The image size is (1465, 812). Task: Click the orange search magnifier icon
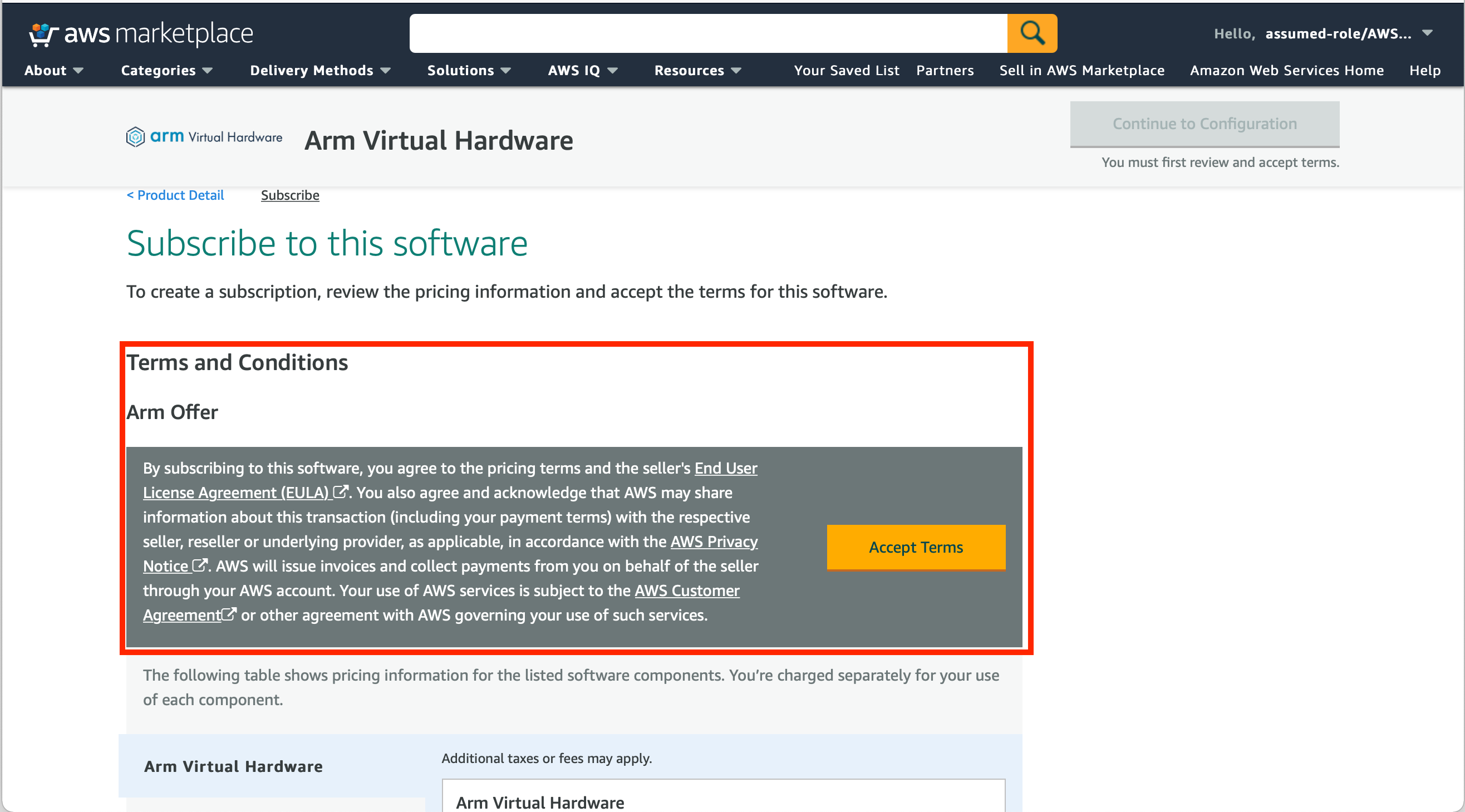1031,33
